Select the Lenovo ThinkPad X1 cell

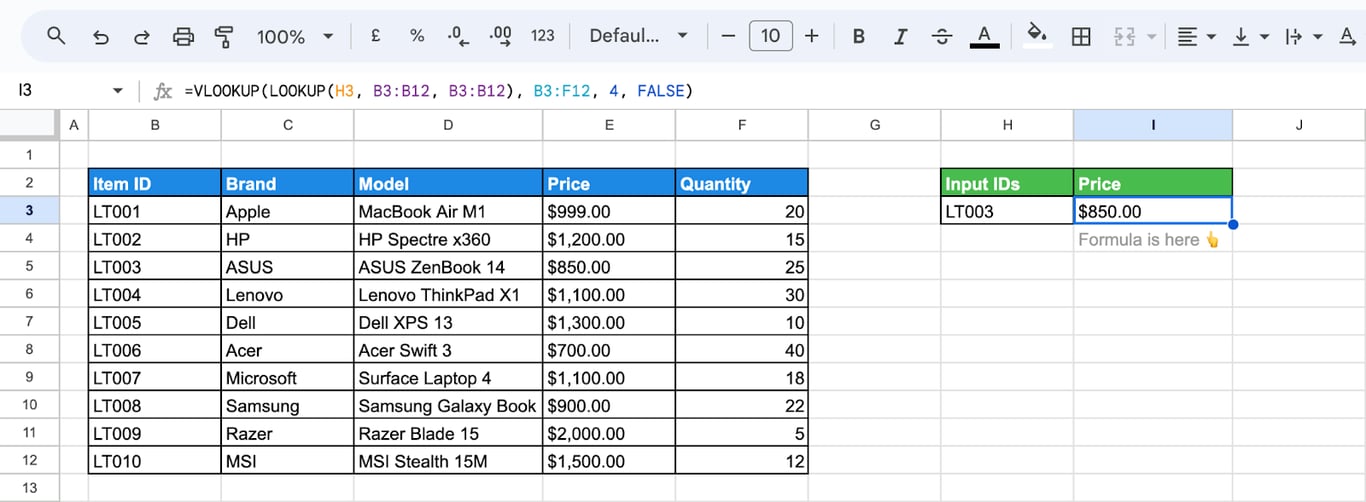point(448,295)
